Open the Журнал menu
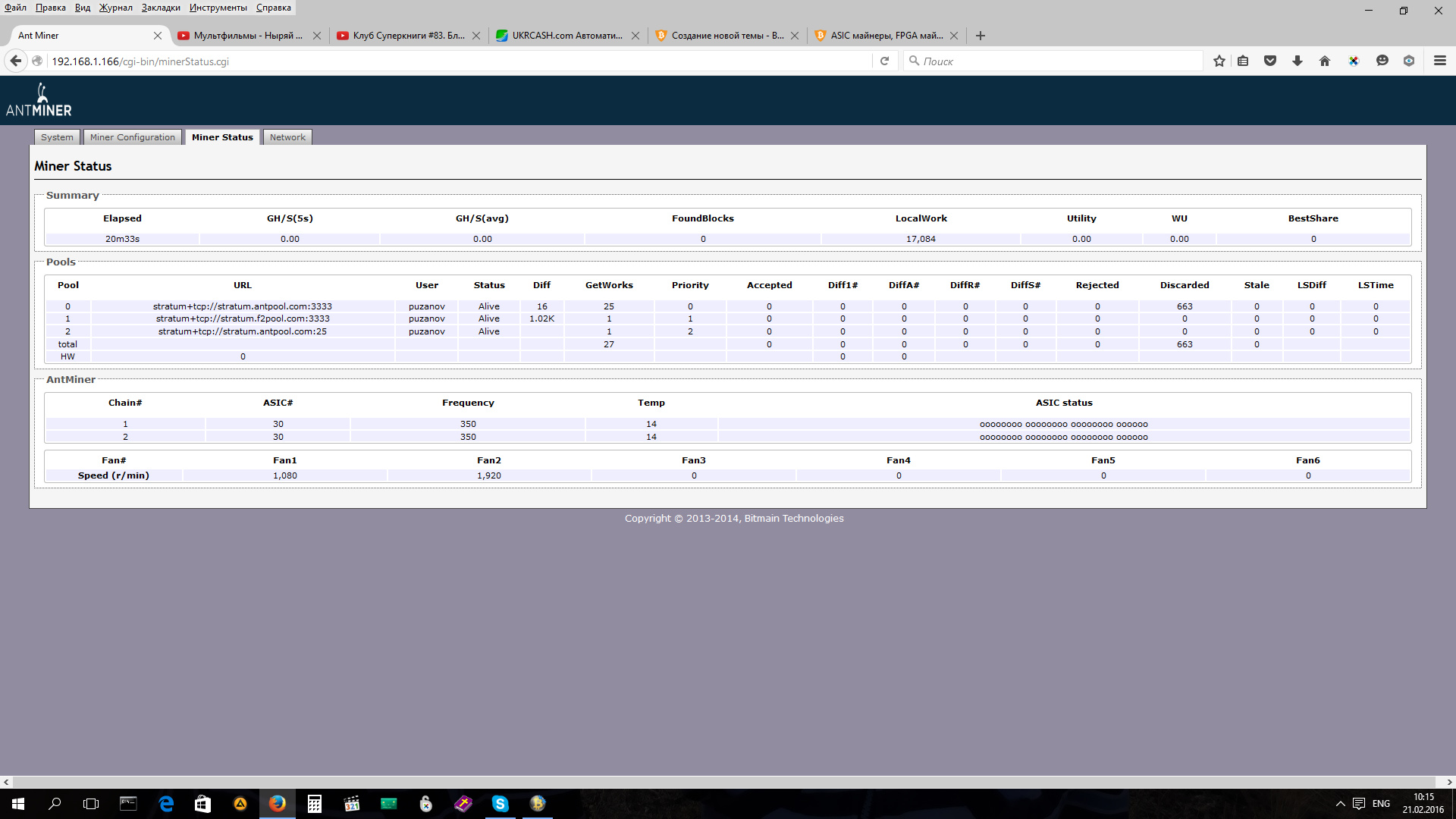Image resolution: width=1456 pixels, height=819 pixels. click(x=115, y=8)
